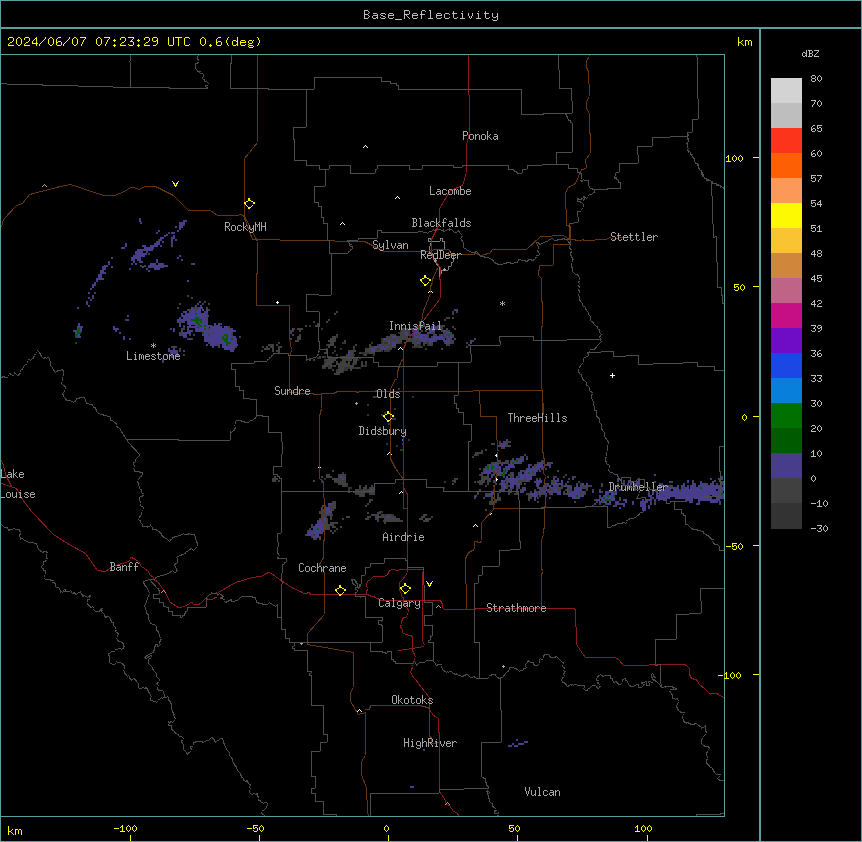The image size is (862, 842).
Task: Click the Innisfail label
Action: point(415,326)
